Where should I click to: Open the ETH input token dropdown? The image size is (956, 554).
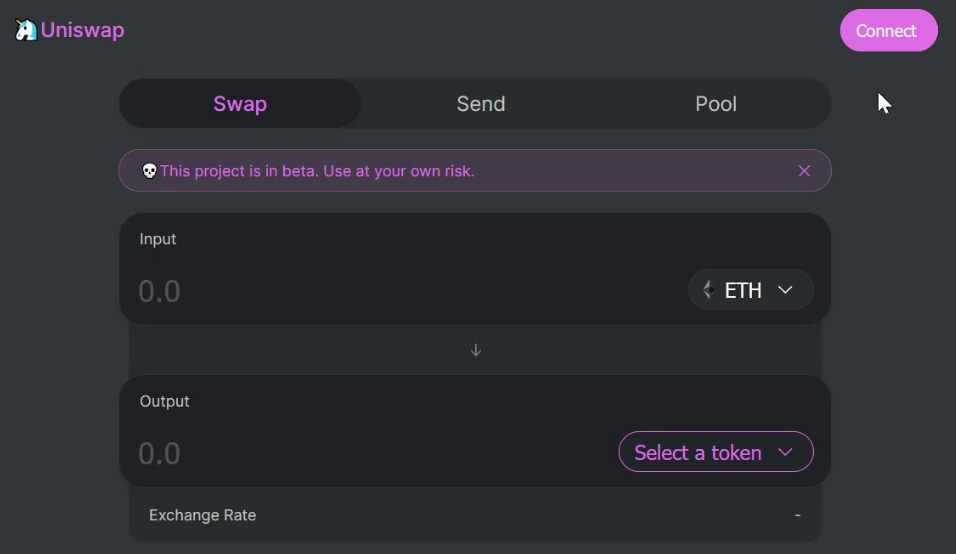[751, 289]
